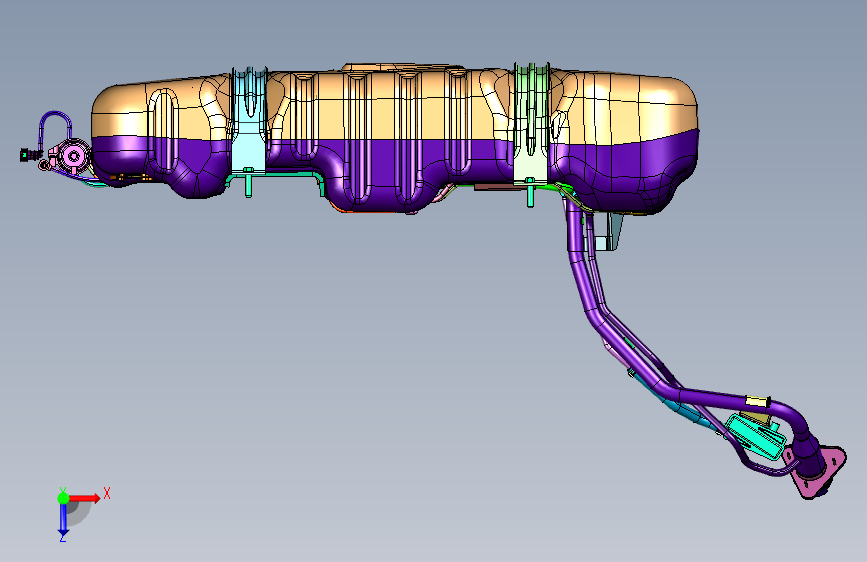The width and height of the screenshot is (867, 562).
Task: Select the green Y axis dot on the triad
Action: pyautogui.click(x=63, y=498)
